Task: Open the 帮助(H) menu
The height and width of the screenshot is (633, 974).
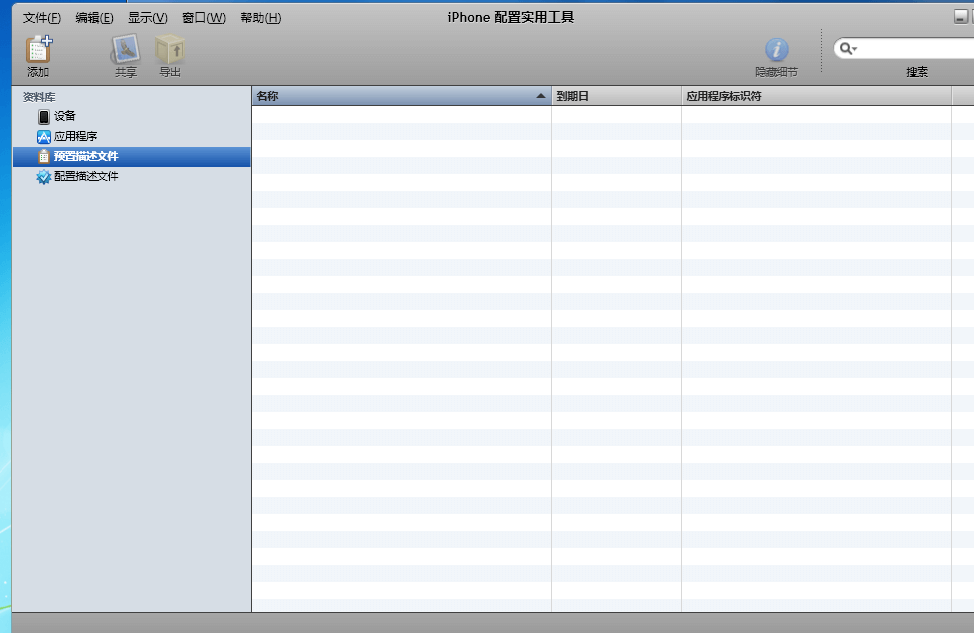Action: point(261,18)
